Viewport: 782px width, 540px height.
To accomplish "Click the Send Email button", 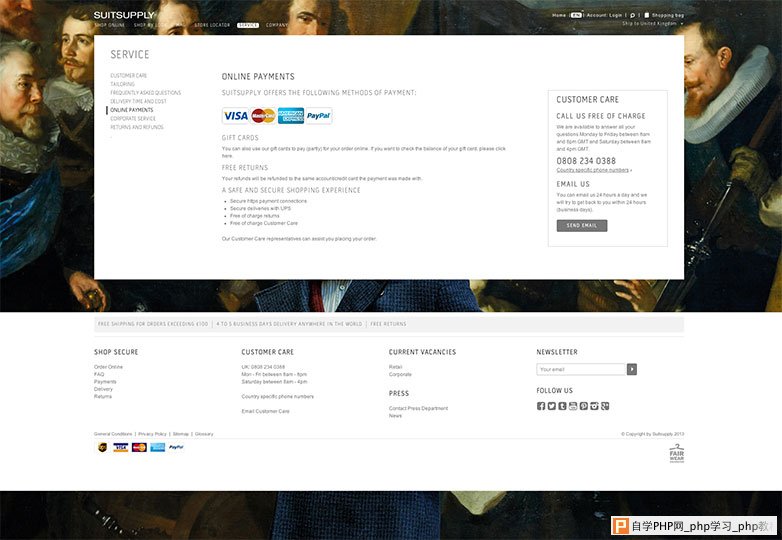I will pyautogui.click(x=582, y=225).
